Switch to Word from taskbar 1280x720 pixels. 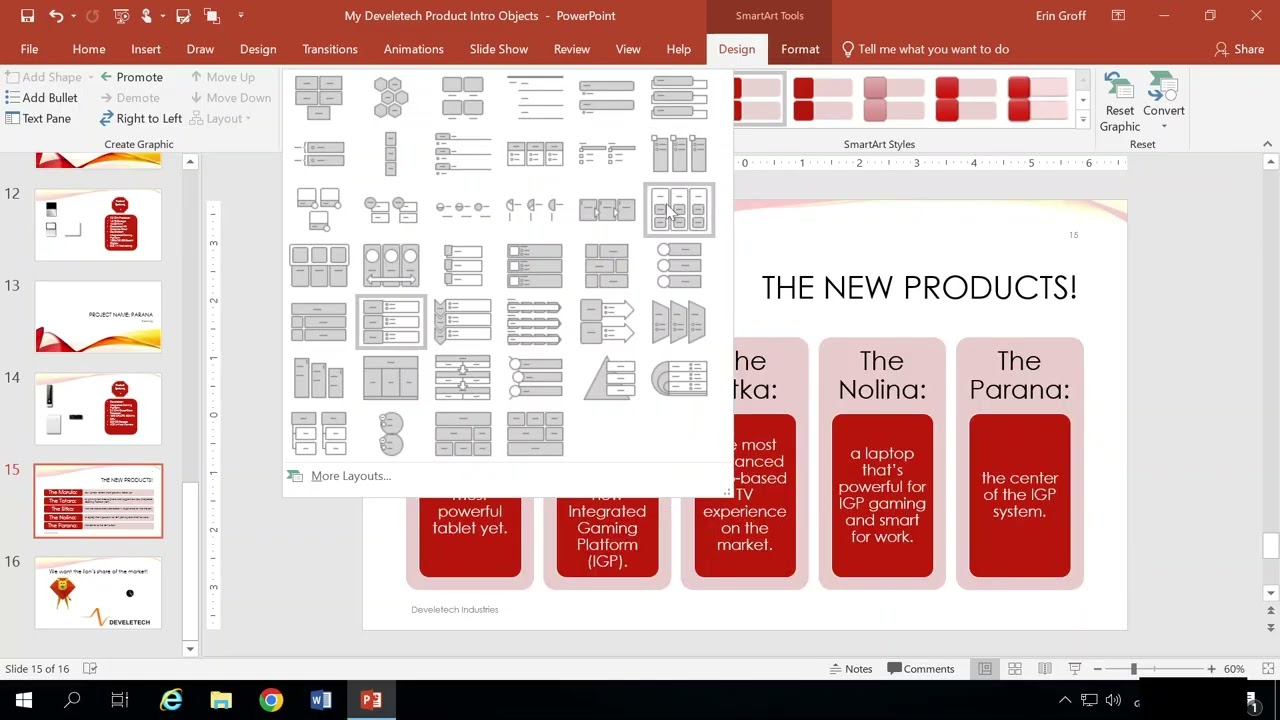pos(321,700)
